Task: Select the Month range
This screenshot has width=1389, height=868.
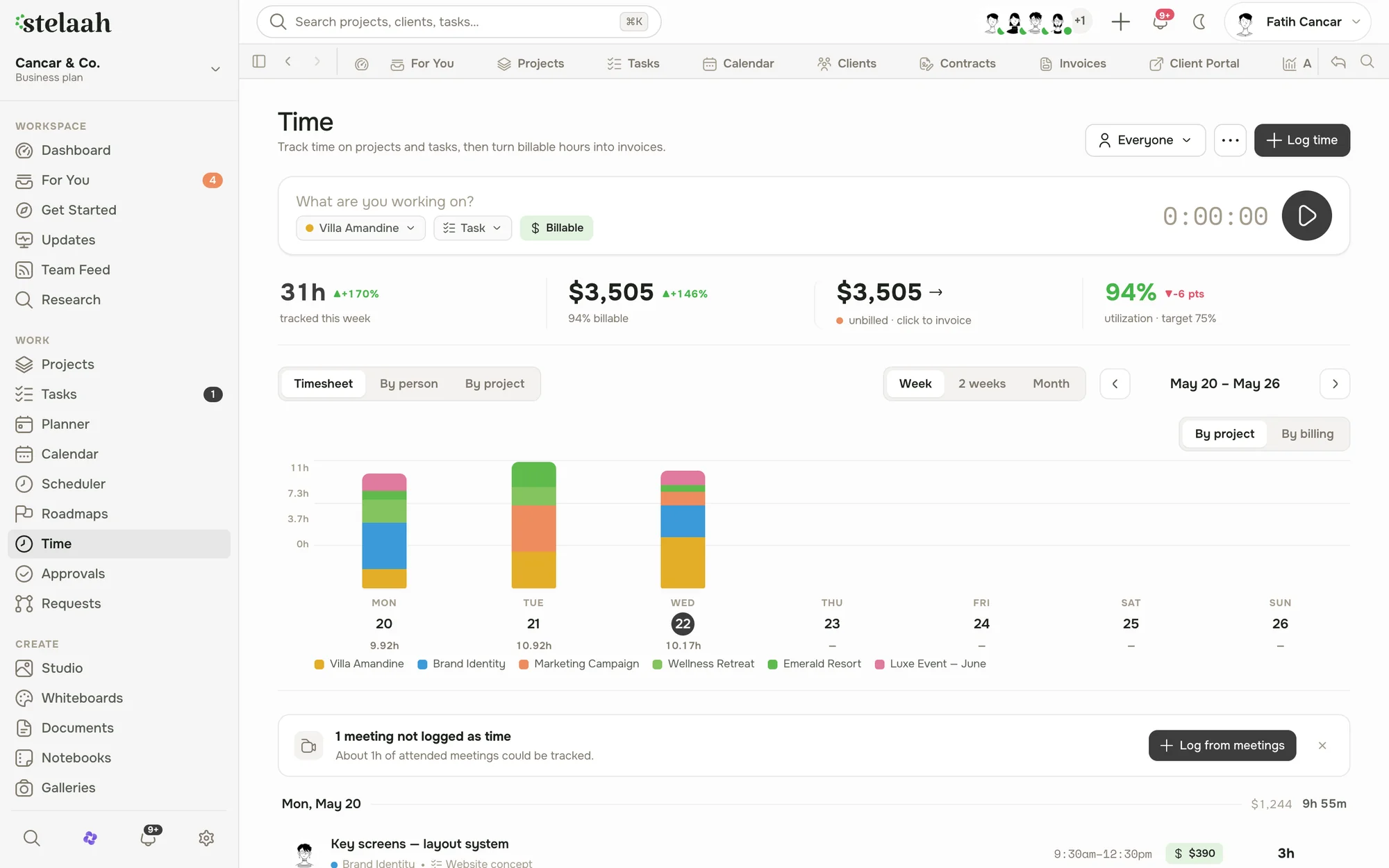Action: (1051, 383)
